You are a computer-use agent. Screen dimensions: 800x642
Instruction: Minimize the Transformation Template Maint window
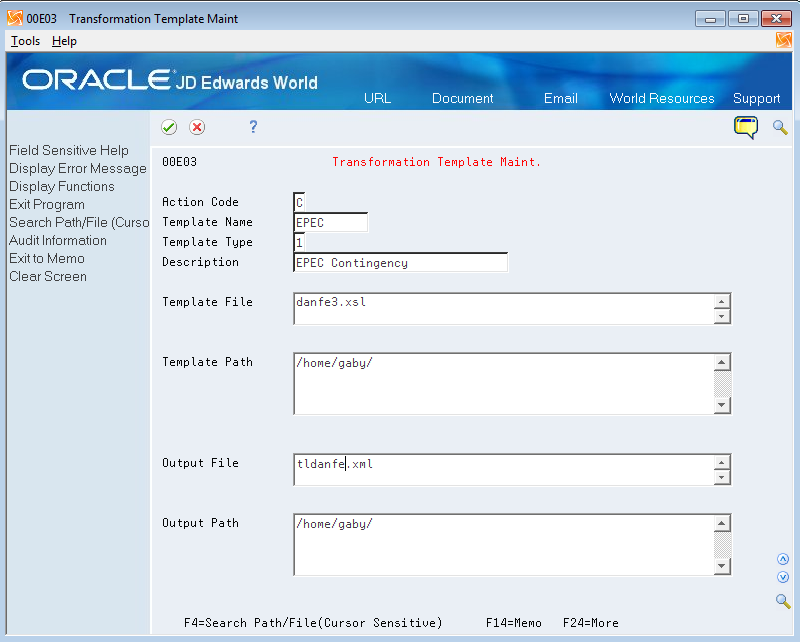coord(710,19)
